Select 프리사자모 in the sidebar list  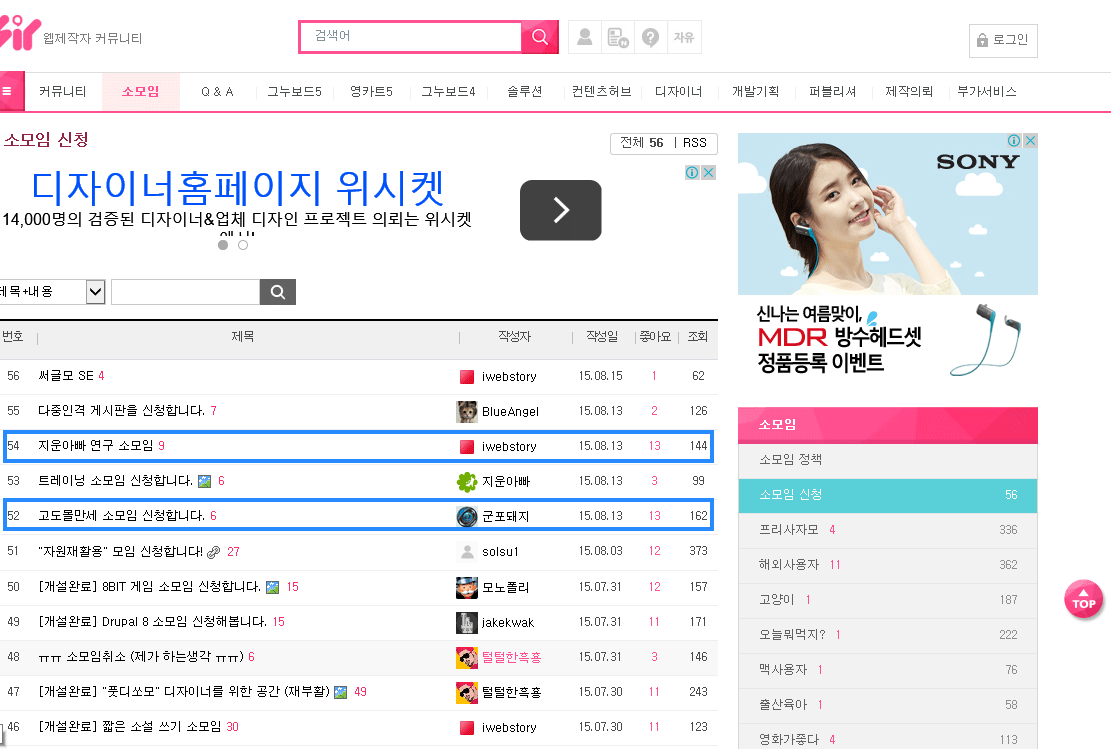tap(789, 529)
